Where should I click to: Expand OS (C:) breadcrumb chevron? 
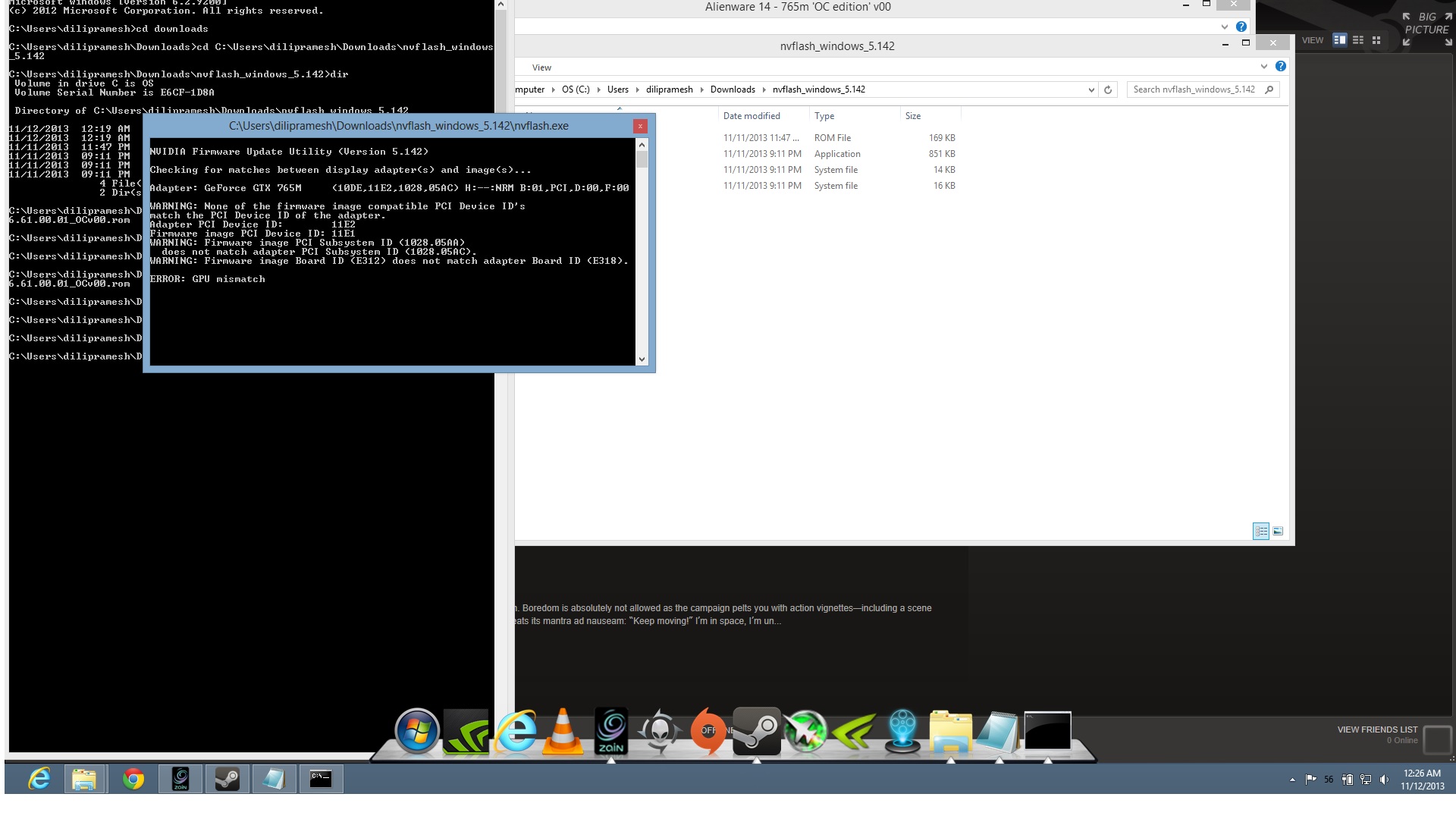coord(599,89)
